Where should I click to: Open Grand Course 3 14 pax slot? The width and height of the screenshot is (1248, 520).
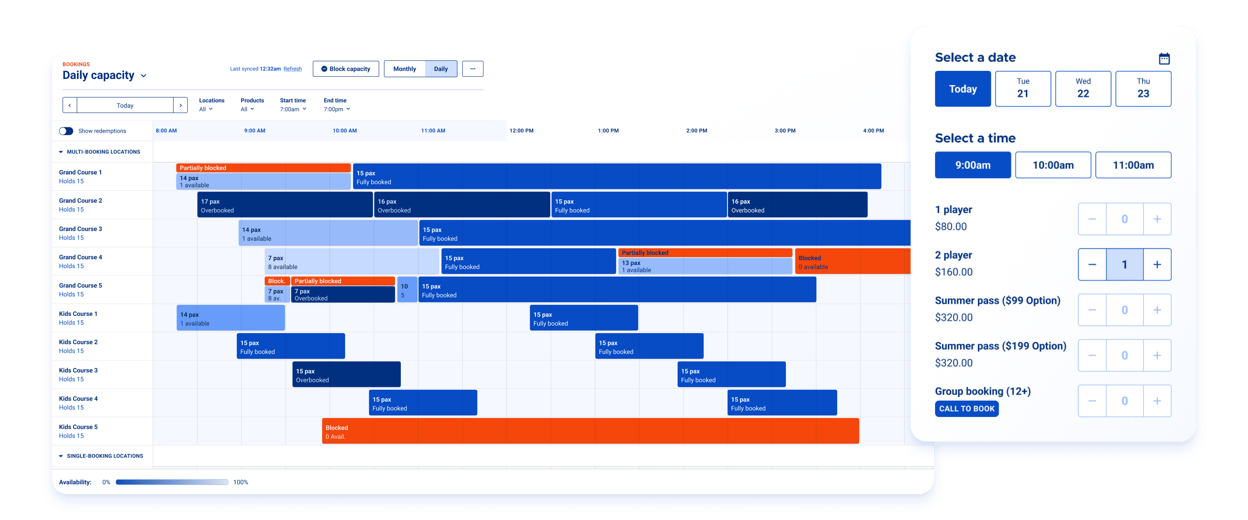[328, 233]
